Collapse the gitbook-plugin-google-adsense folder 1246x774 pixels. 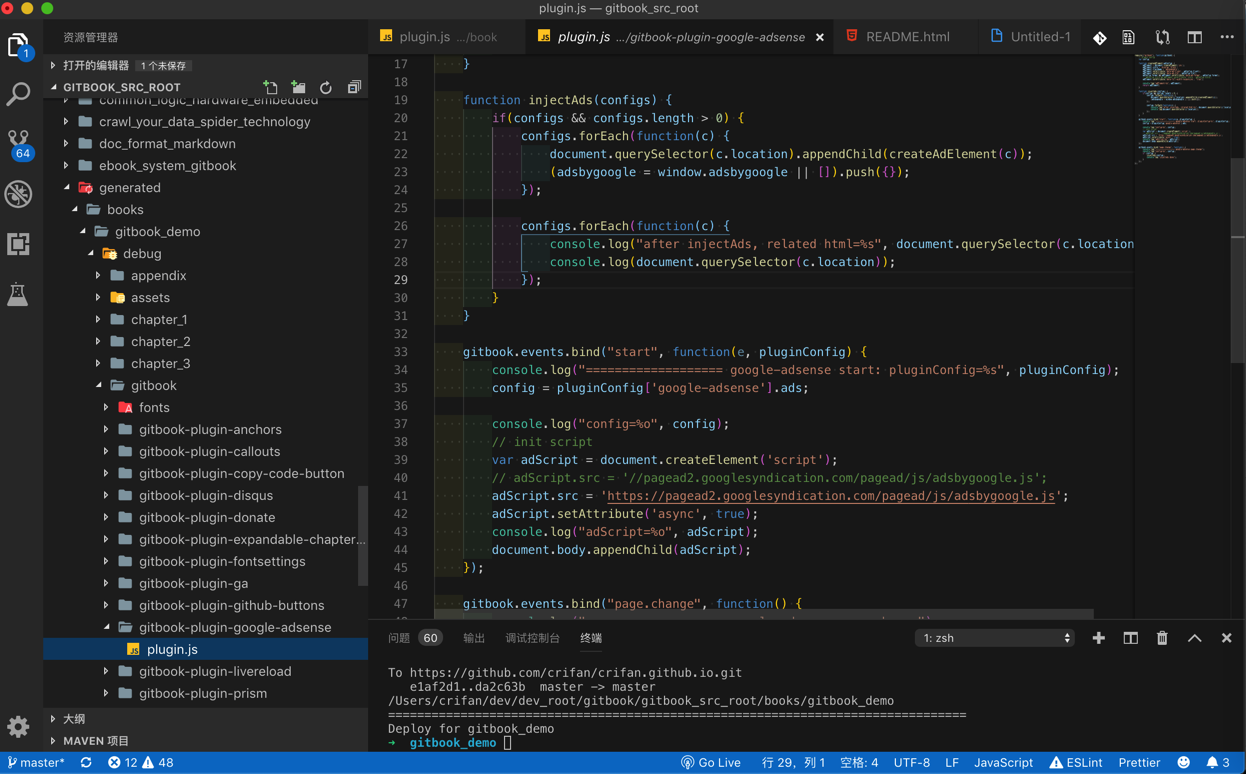click(234, 627)
